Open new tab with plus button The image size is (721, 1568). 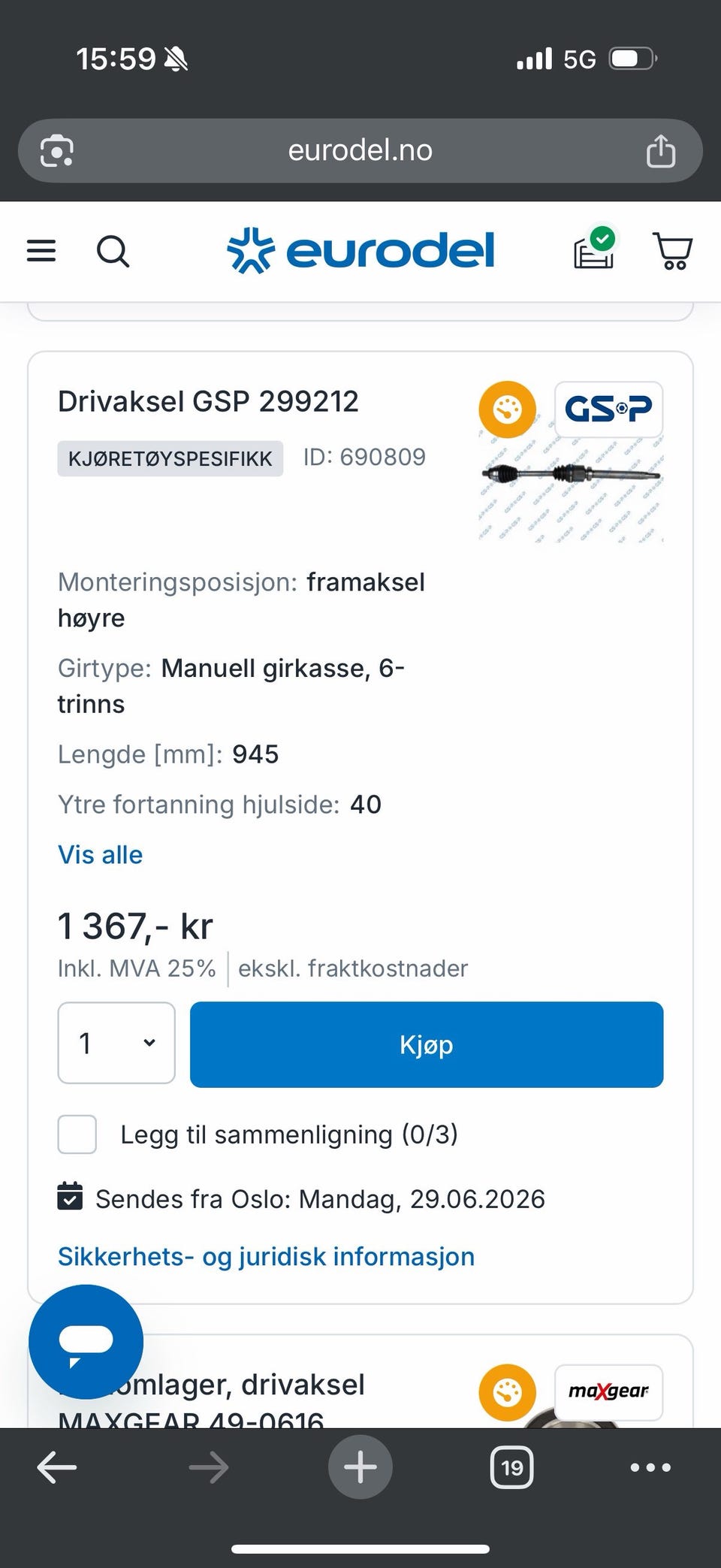360,1467
